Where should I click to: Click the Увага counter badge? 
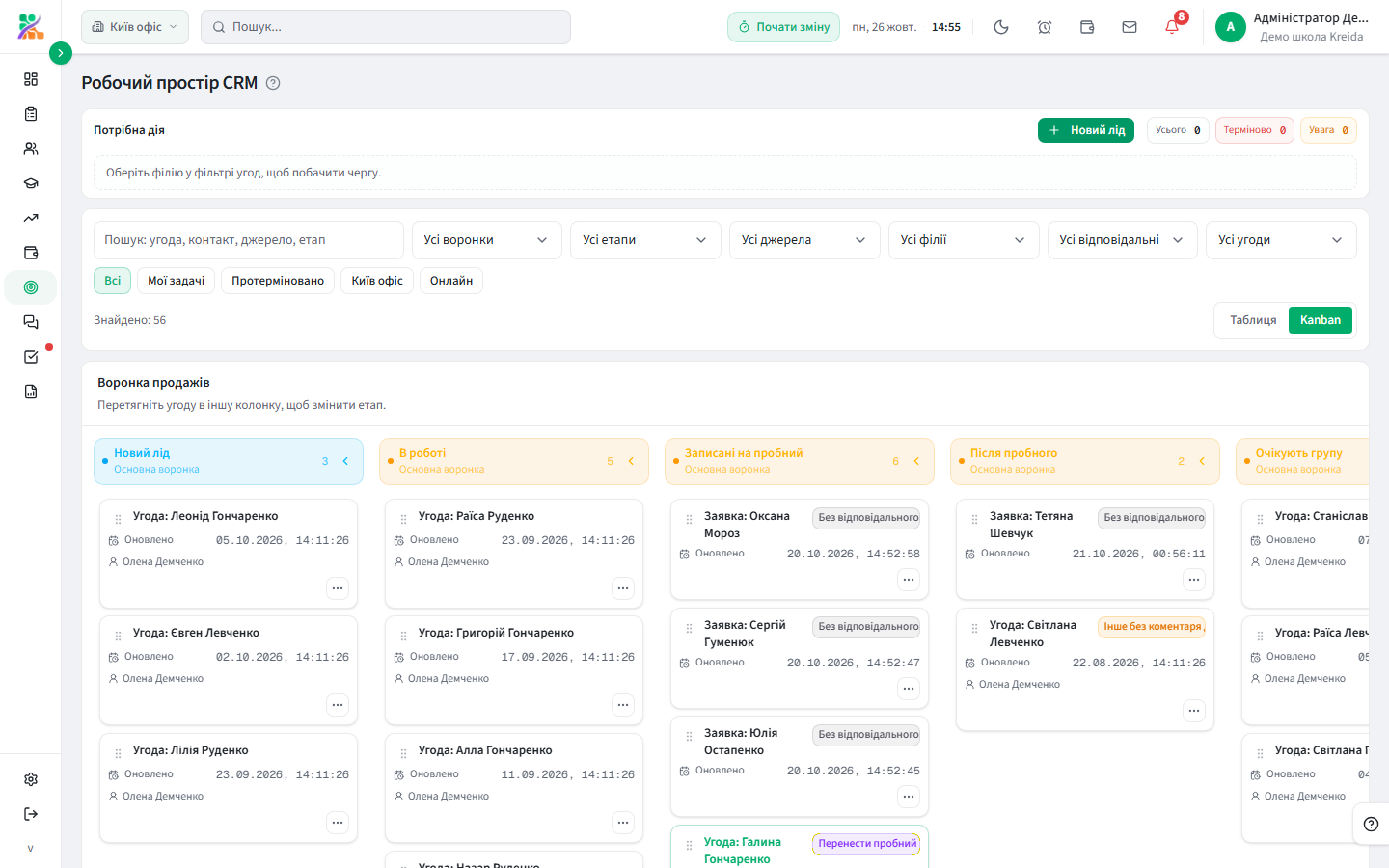(1329, 130)
